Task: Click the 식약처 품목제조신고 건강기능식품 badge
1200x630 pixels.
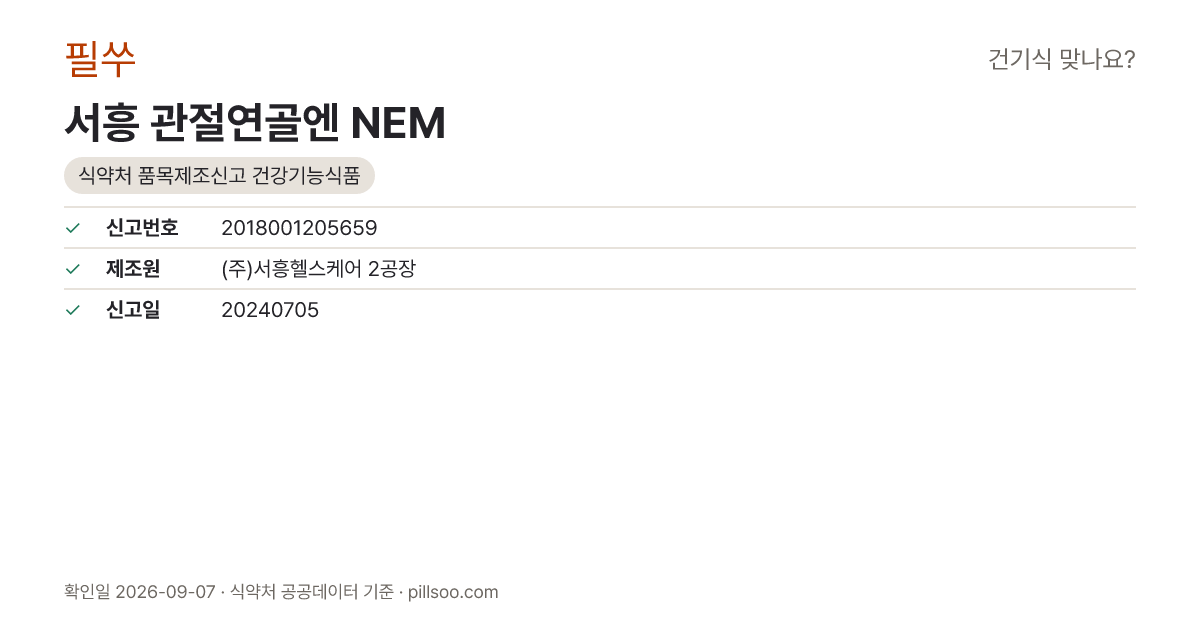Action: 219,176
